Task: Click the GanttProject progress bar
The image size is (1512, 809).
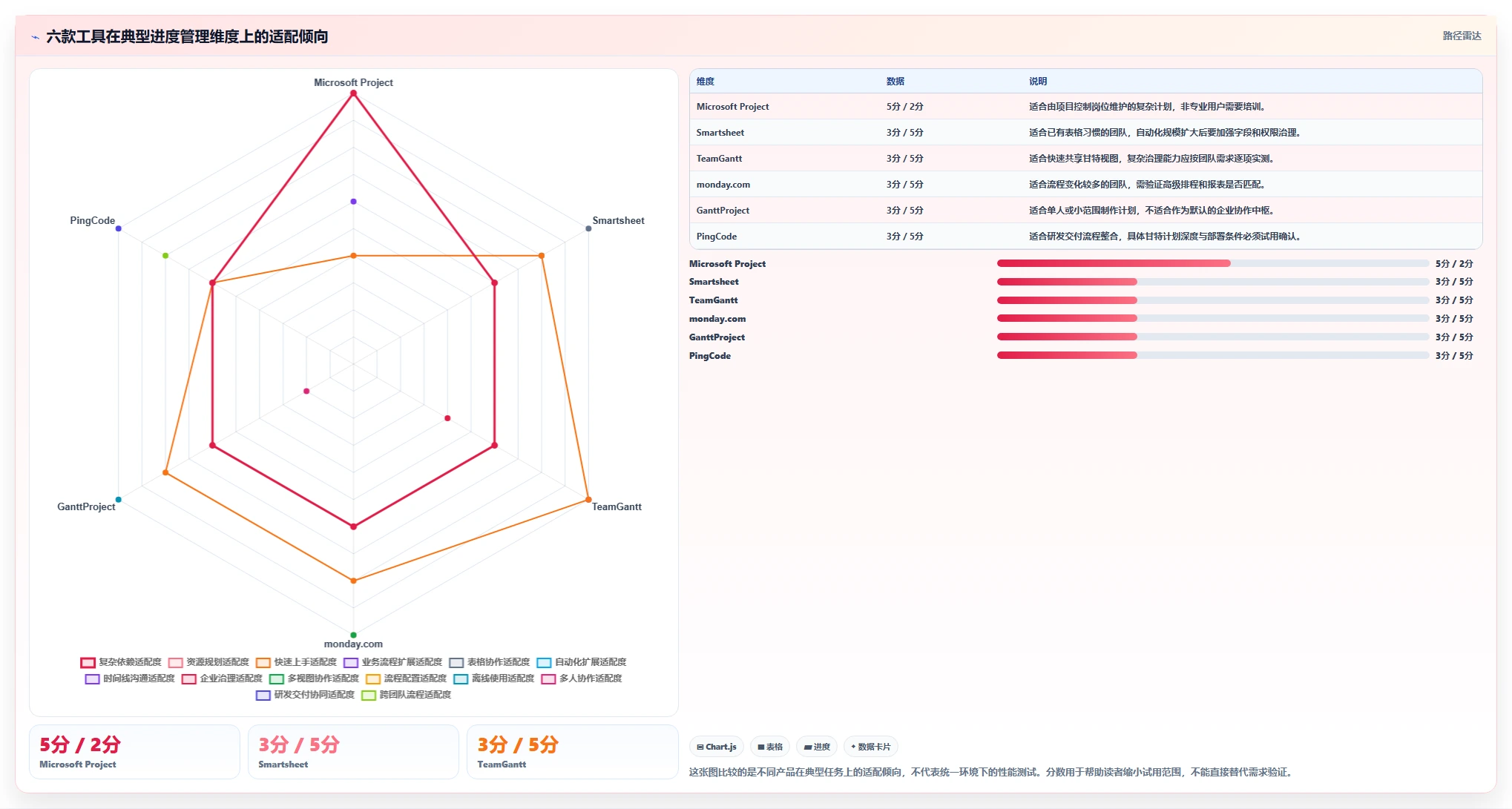Action: tap(1212, 337)
